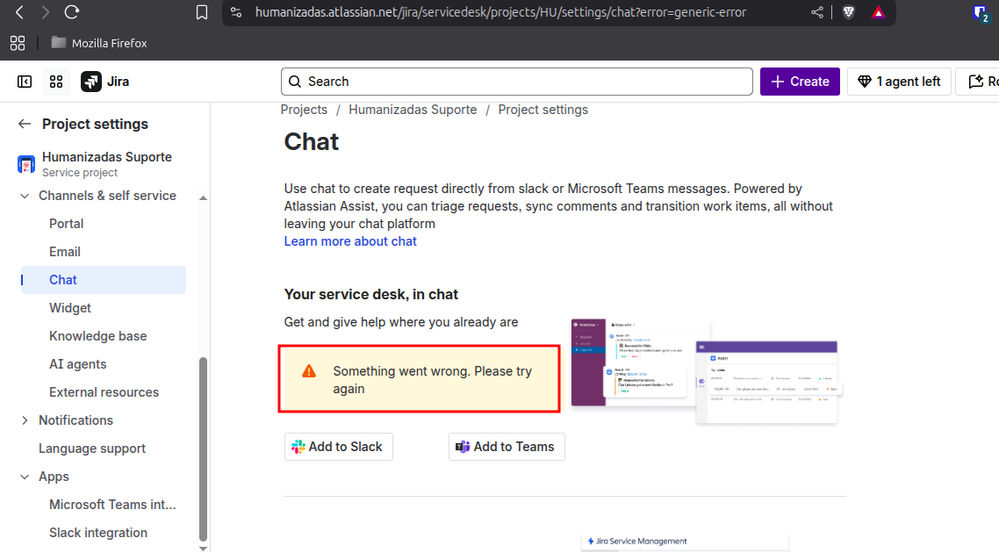Click Something went wrong error text

pos(433,380)
